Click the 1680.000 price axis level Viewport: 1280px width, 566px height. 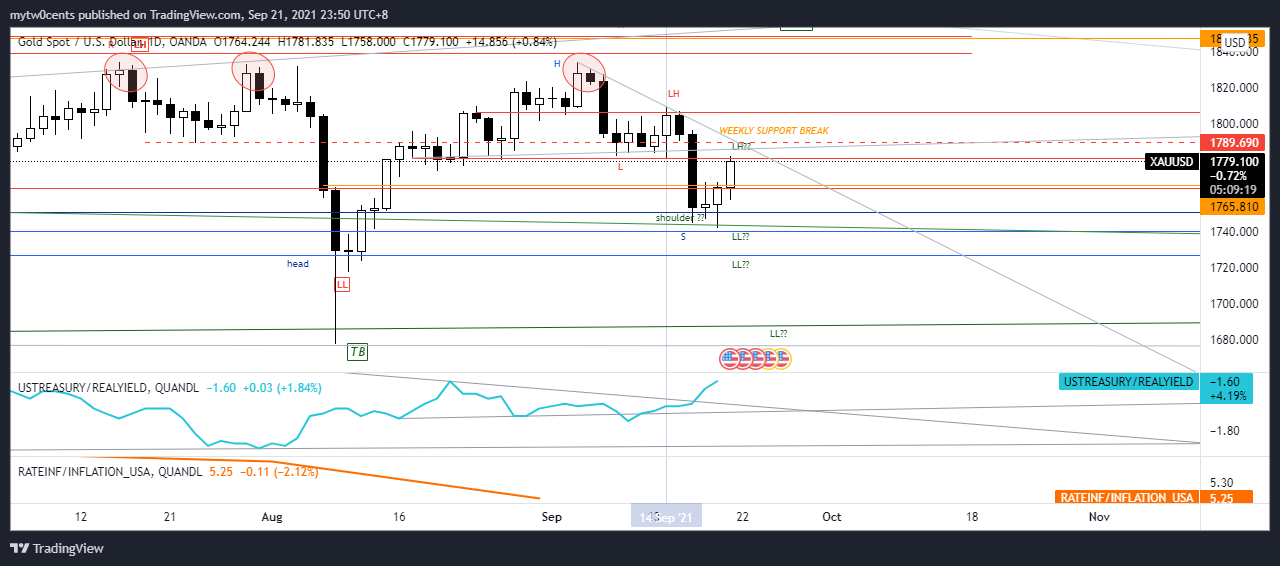pyautogui.click(x=1233, y=340)
